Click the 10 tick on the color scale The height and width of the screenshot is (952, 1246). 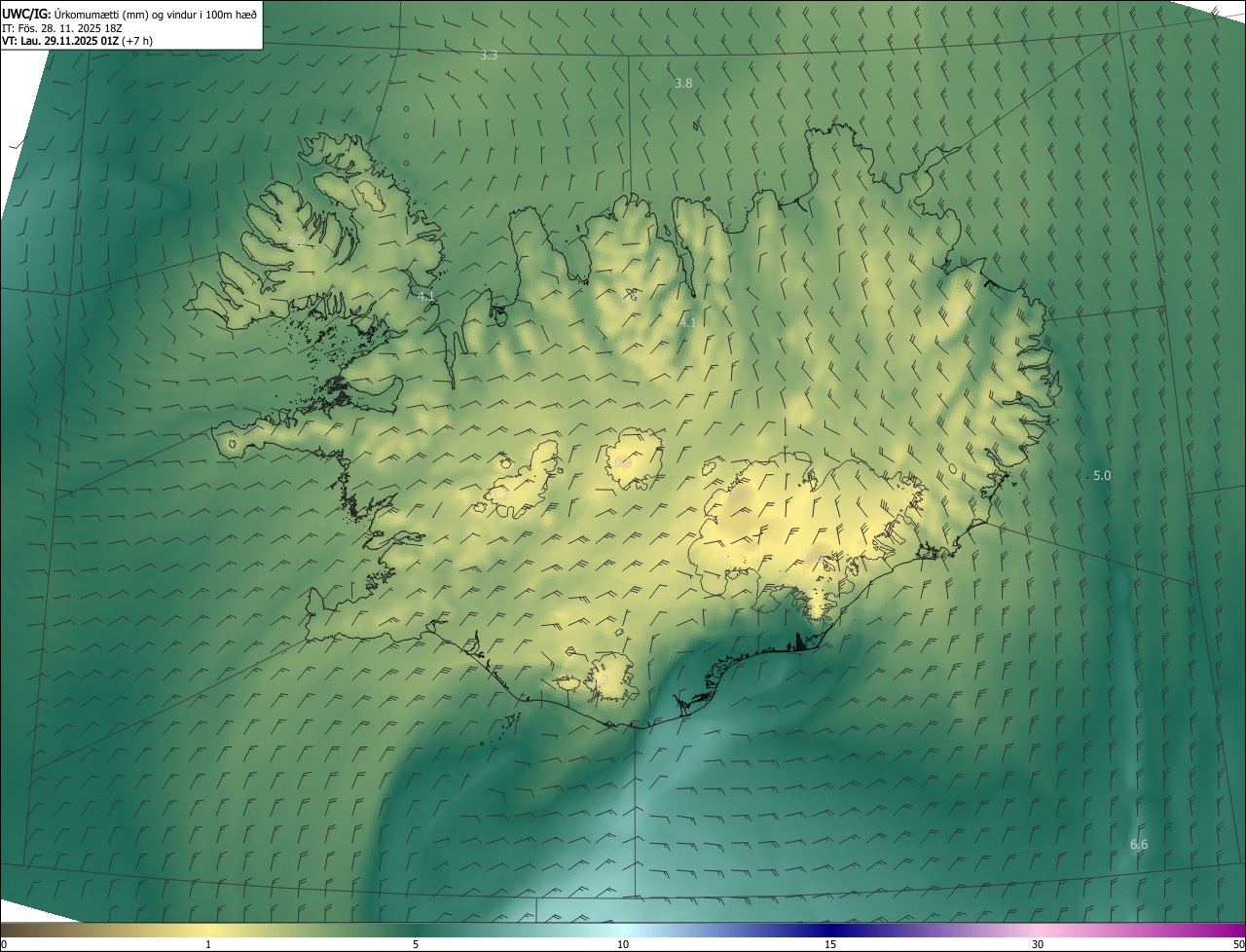click(x=623, y=945)
